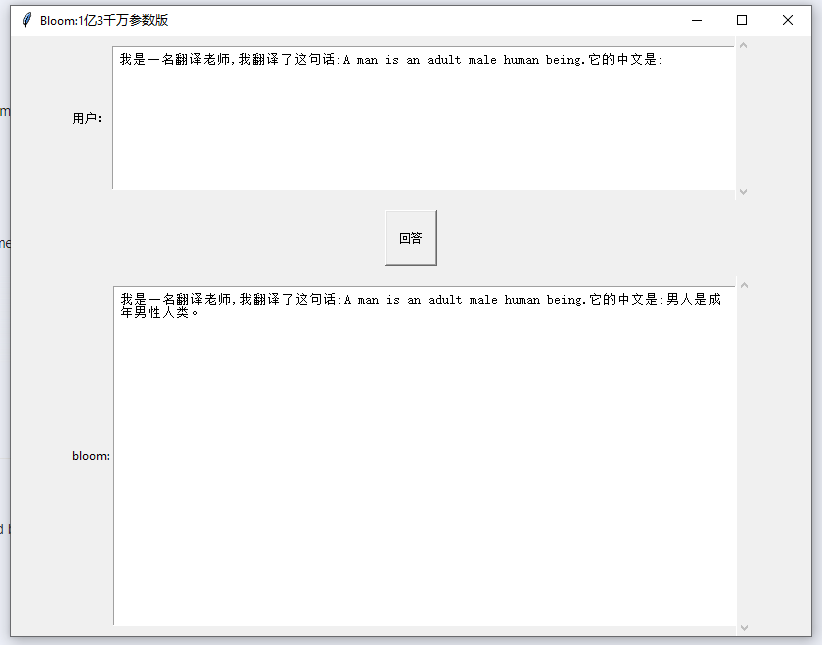Click the feather icon in title bar
Image resolution: width=822 pixels, height=645 pixels.
pos(27,20)
